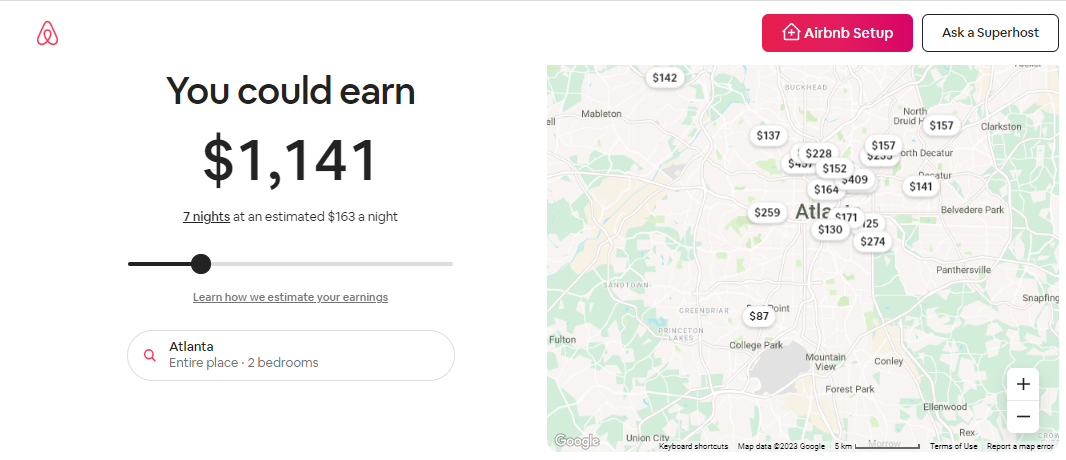Open Airbnb Setup
This screenshot has height=460, width=1066.
[x=837, y=33]
